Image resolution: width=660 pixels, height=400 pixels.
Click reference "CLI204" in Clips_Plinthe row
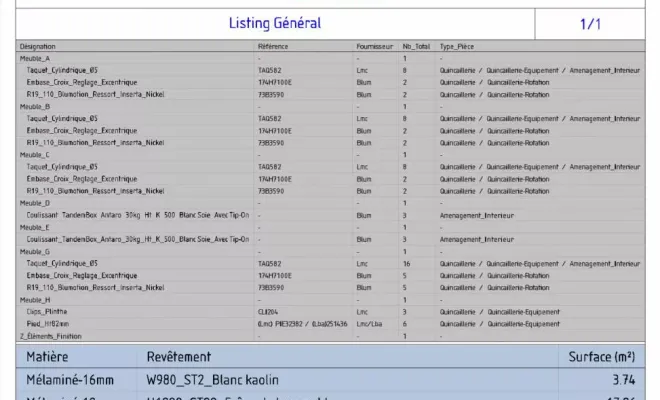point(268,312)
